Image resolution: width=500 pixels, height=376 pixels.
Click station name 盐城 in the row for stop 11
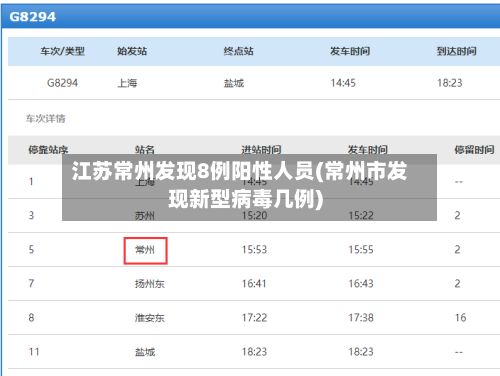click(145, 352)
